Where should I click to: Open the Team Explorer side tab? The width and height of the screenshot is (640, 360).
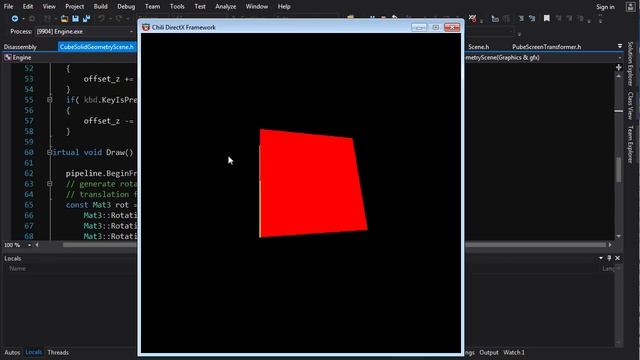click(631, 144)
